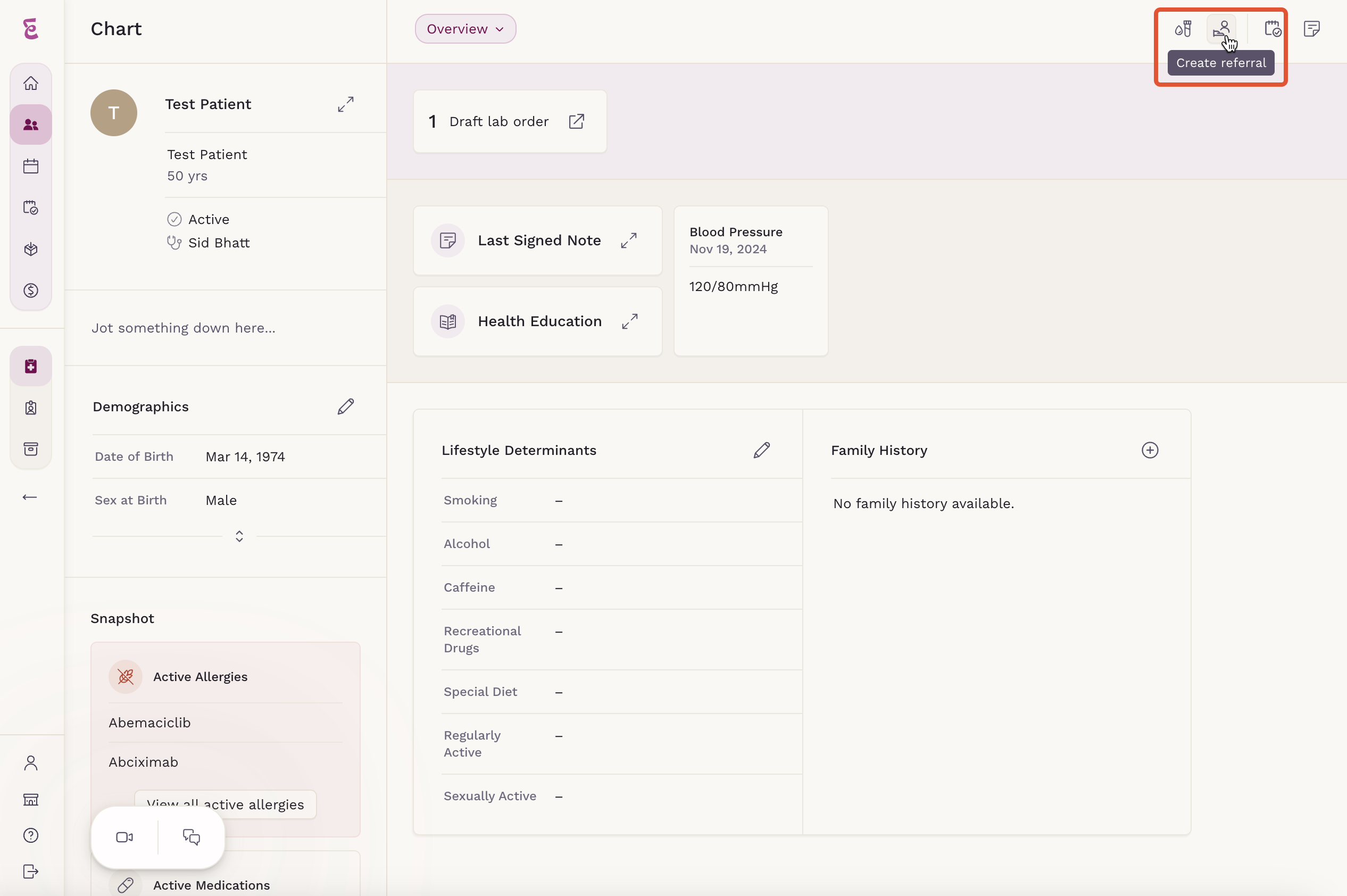Open the user profile sidebar icon
Image resolution: width=1347 pixels, height=896 pixels.
point(31,763)
